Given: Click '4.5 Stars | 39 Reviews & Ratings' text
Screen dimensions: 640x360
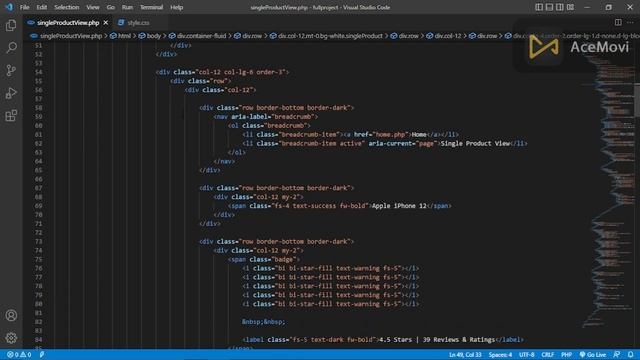Looking at the screenshot, I should tap(437, 340).
